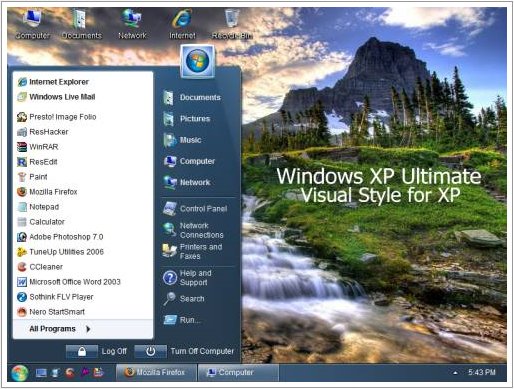This screenshot has height=389, width=514.
Task: Click the WinRAR books icon
Action: (x=22, y=147)
